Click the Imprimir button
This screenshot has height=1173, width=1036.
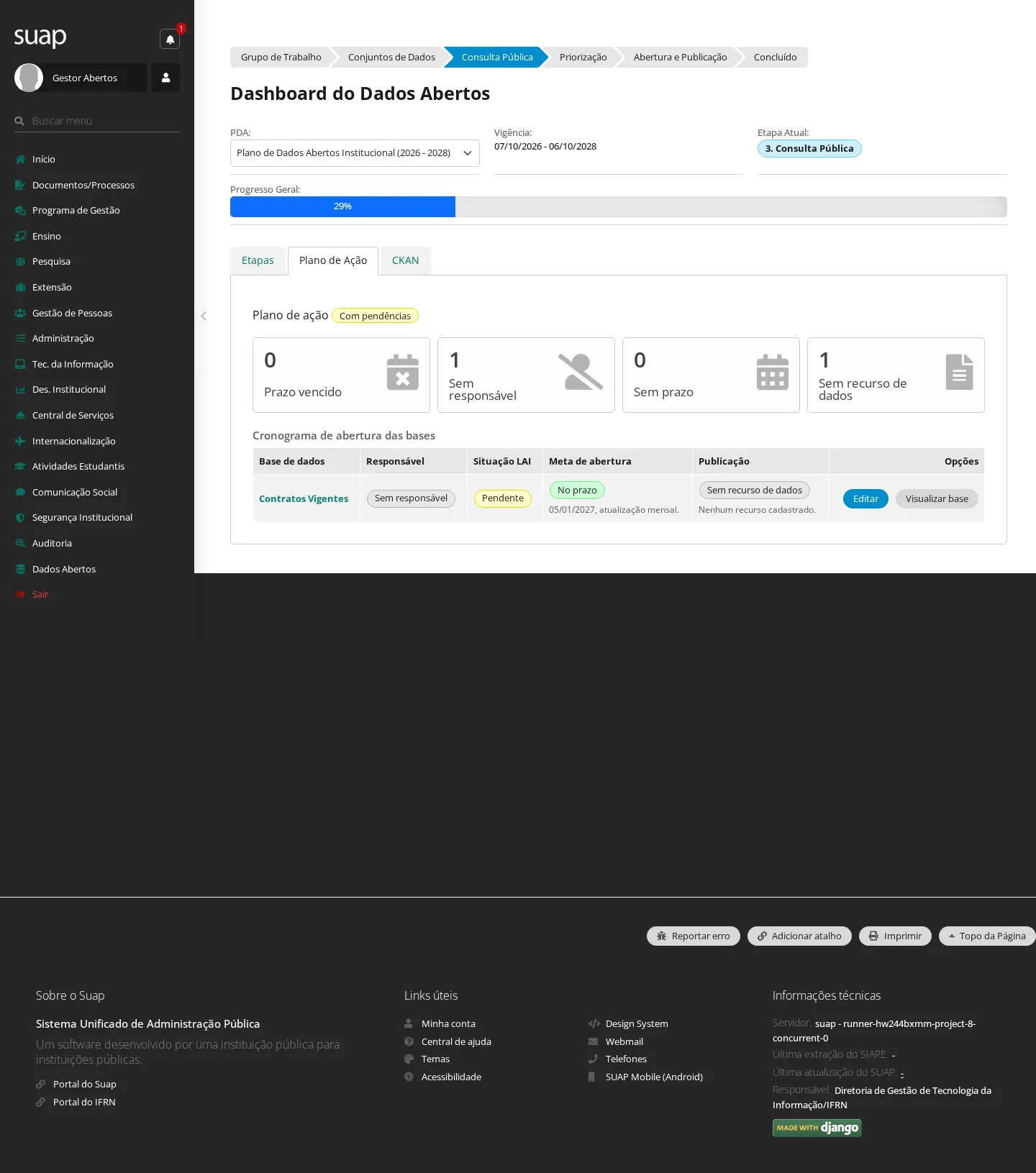coord(895,936)
